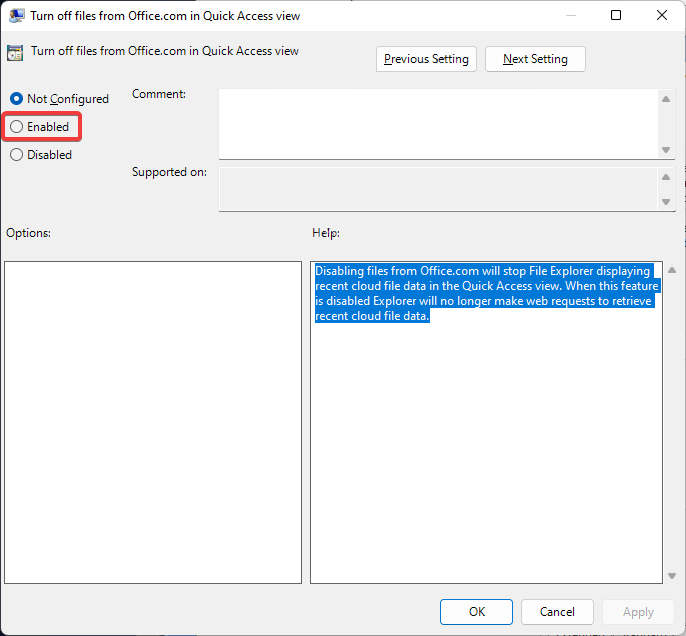
Task: Click the Comment box scroll up arrow
Action: point(666,99)
